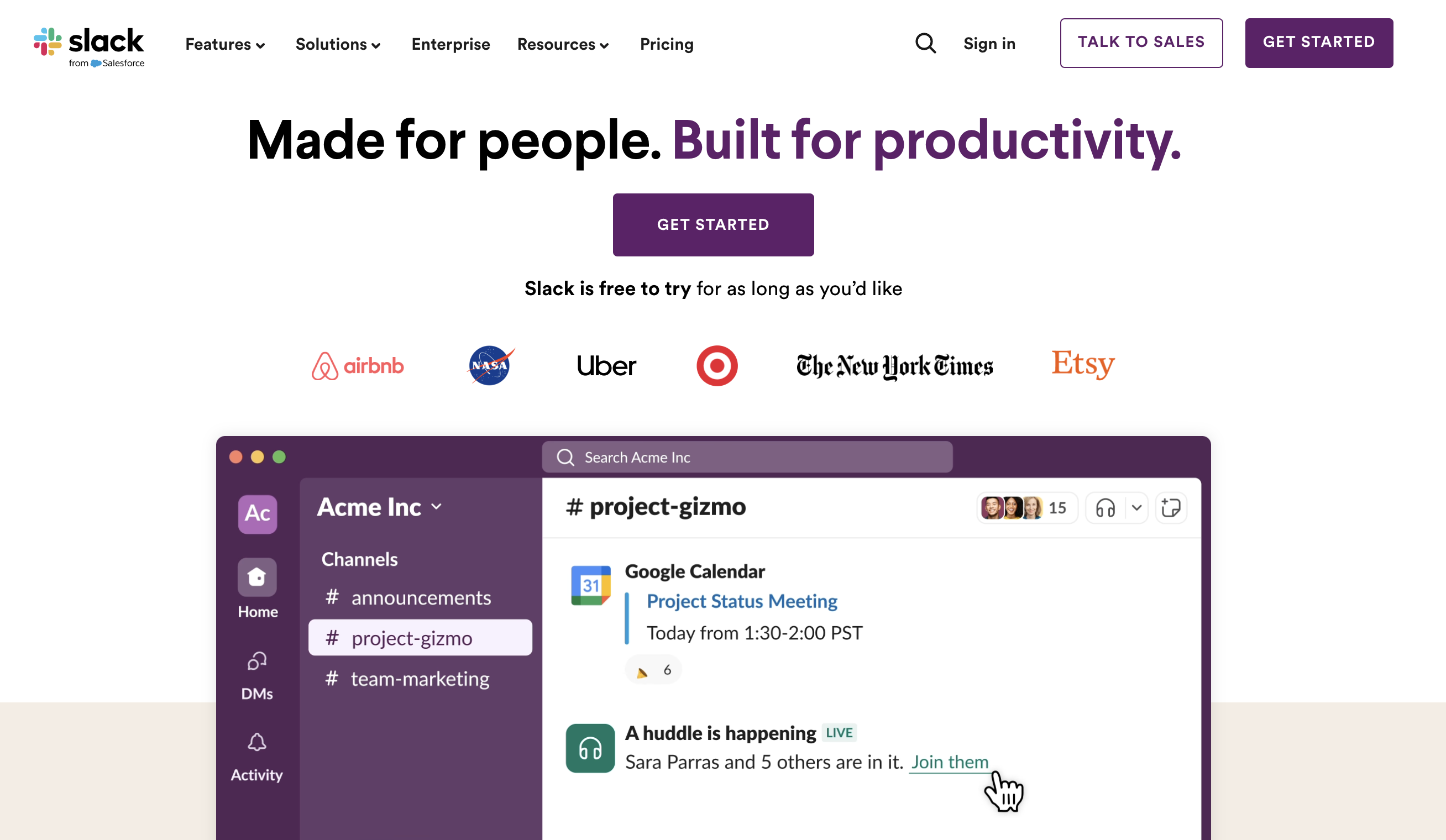Open the Resources dropdown menu
1446x840 pixels.
click(563, 44)
